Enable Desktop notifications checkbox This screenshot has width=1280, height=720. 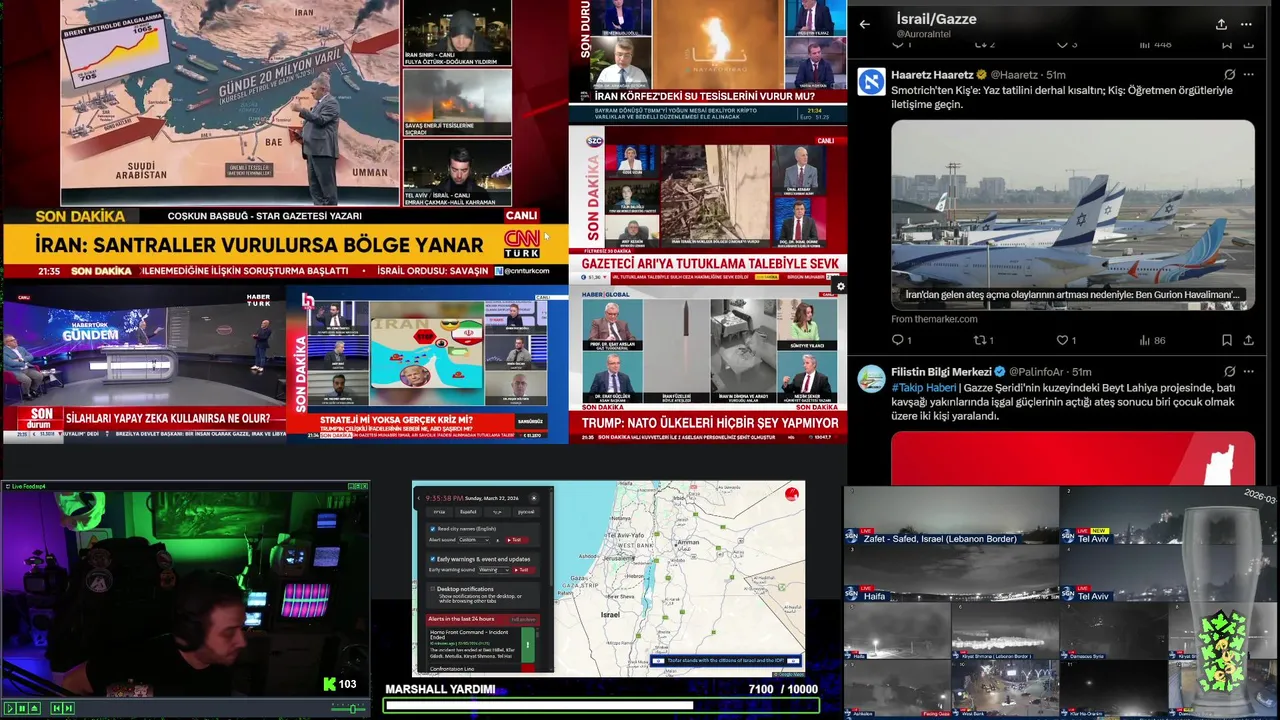pyautogui.click(x=432, y=589)
